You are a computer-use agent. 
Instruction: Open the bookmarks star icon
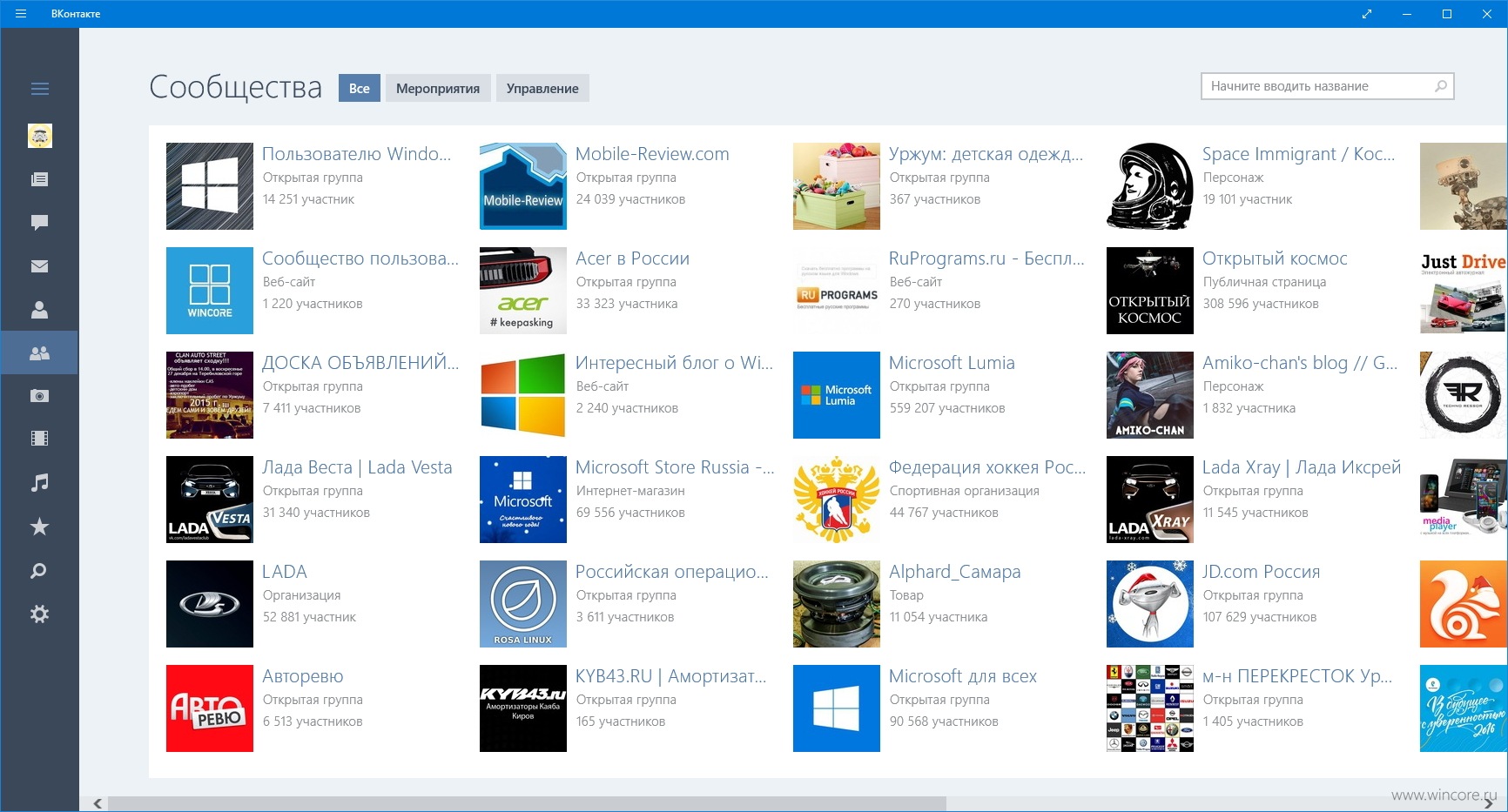tap(39, 527)
